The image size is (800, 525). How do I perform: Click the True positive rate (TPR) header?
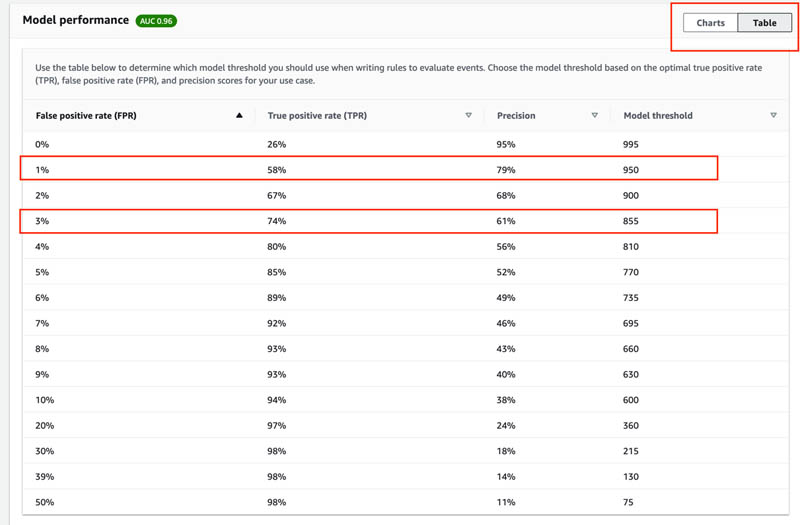(317, 116)
